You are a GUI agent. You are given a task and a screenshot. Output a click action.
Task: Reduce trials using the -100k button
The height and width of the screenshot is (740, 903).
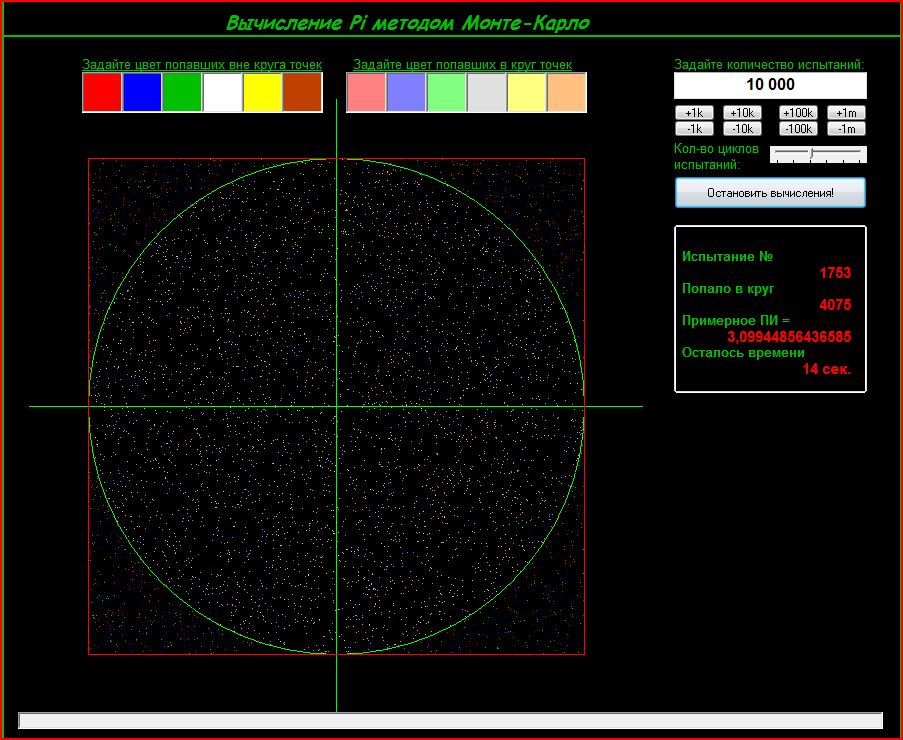[x=798, y=129]
